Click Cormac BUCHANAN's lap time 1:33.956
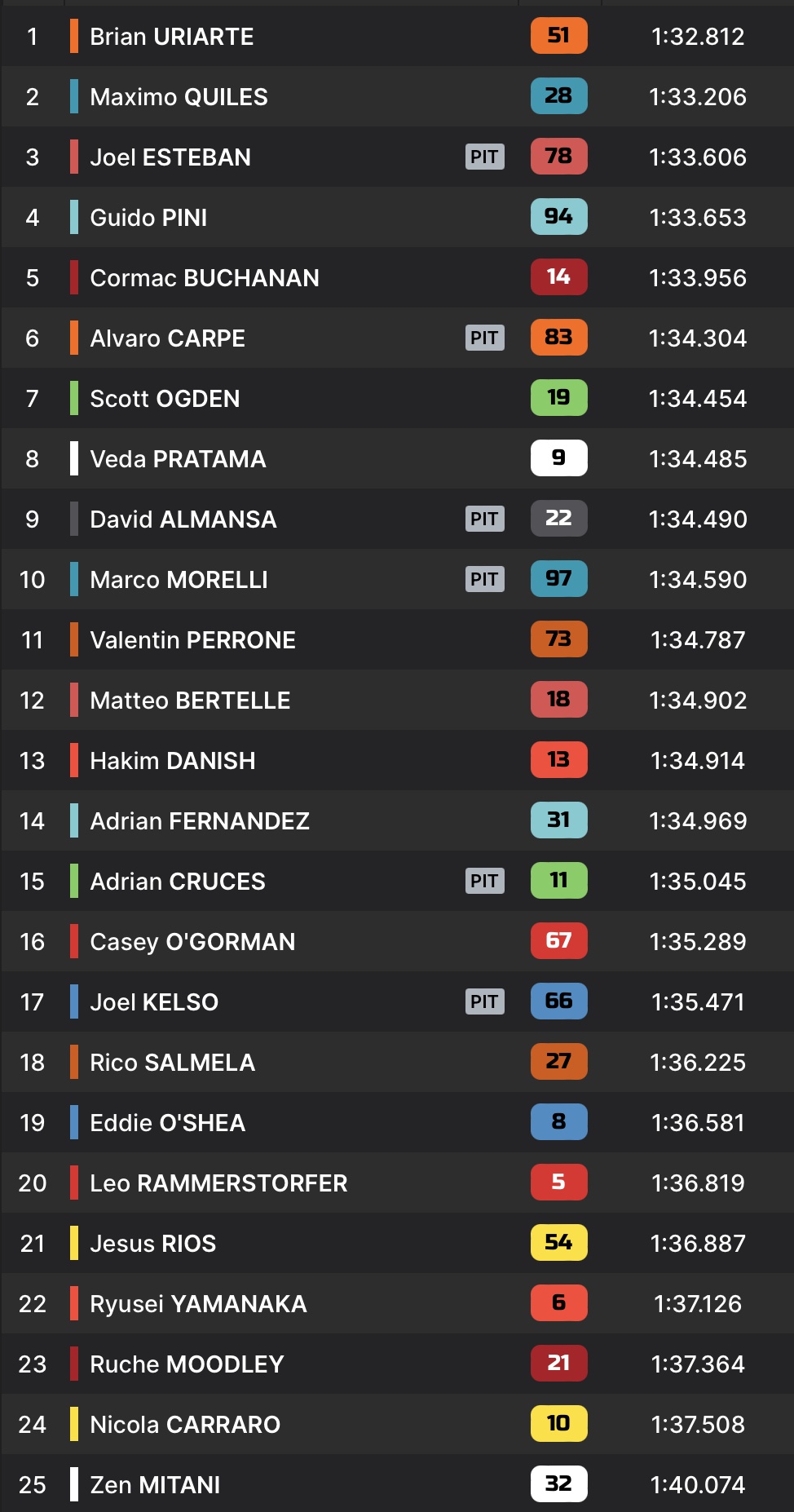The image size is (794, 1512). 697,278
